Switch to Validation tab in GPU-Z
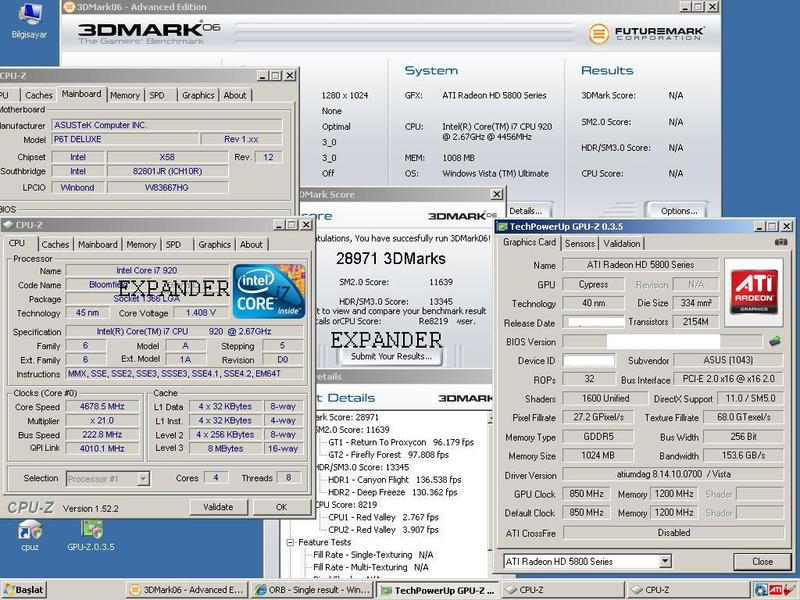800x600 pixels. (x=621, y=243)
